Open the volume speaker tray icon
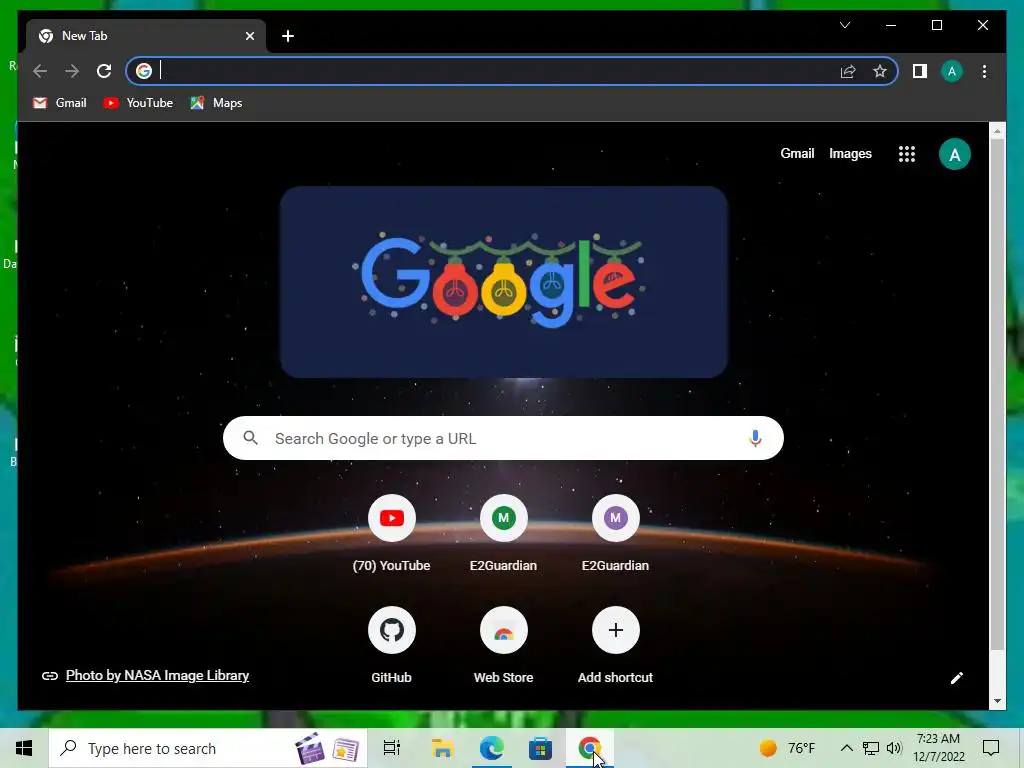 (x=894, y=748)
